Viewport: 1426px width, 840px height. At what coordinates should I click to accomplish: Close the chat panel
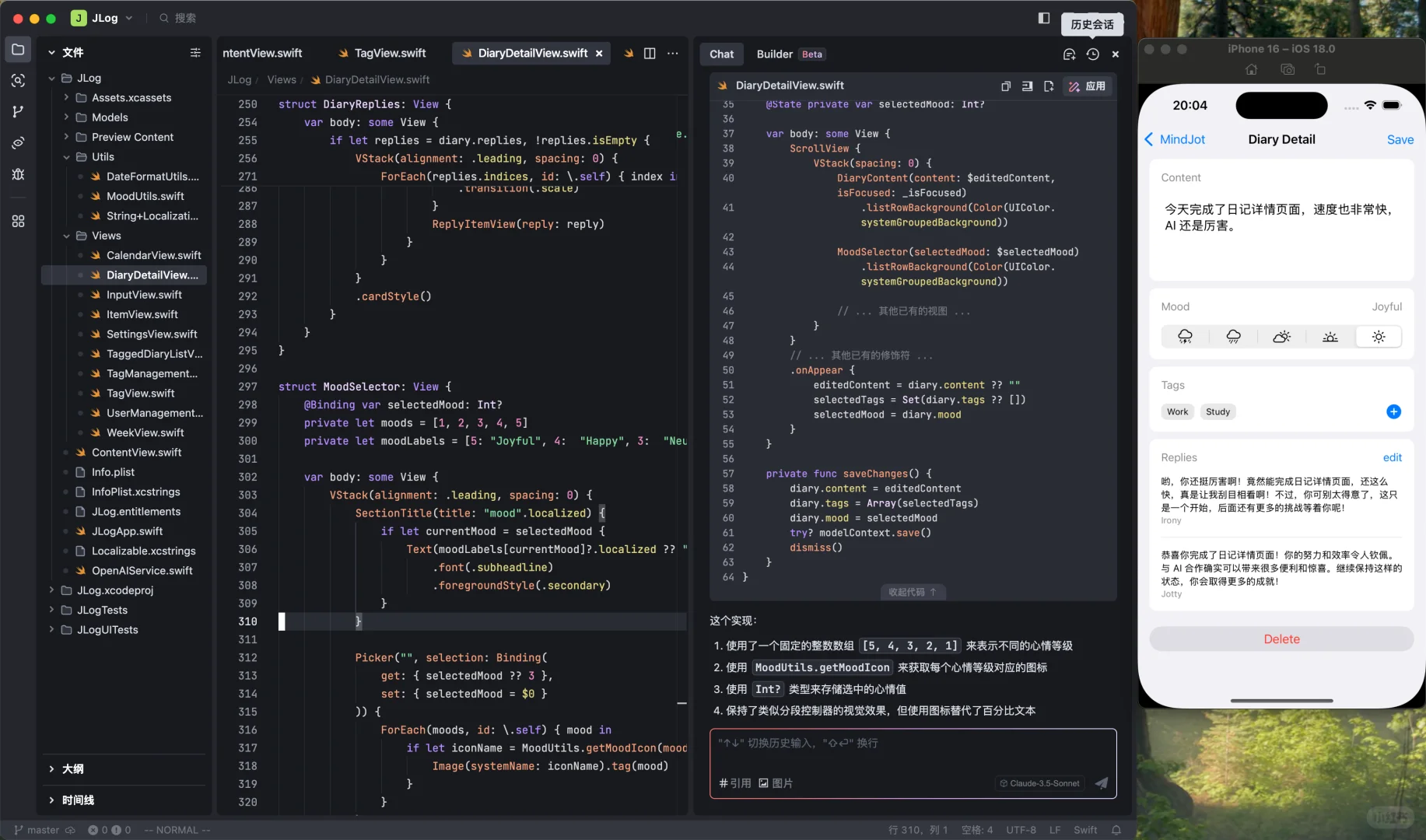pos(1116,54)
